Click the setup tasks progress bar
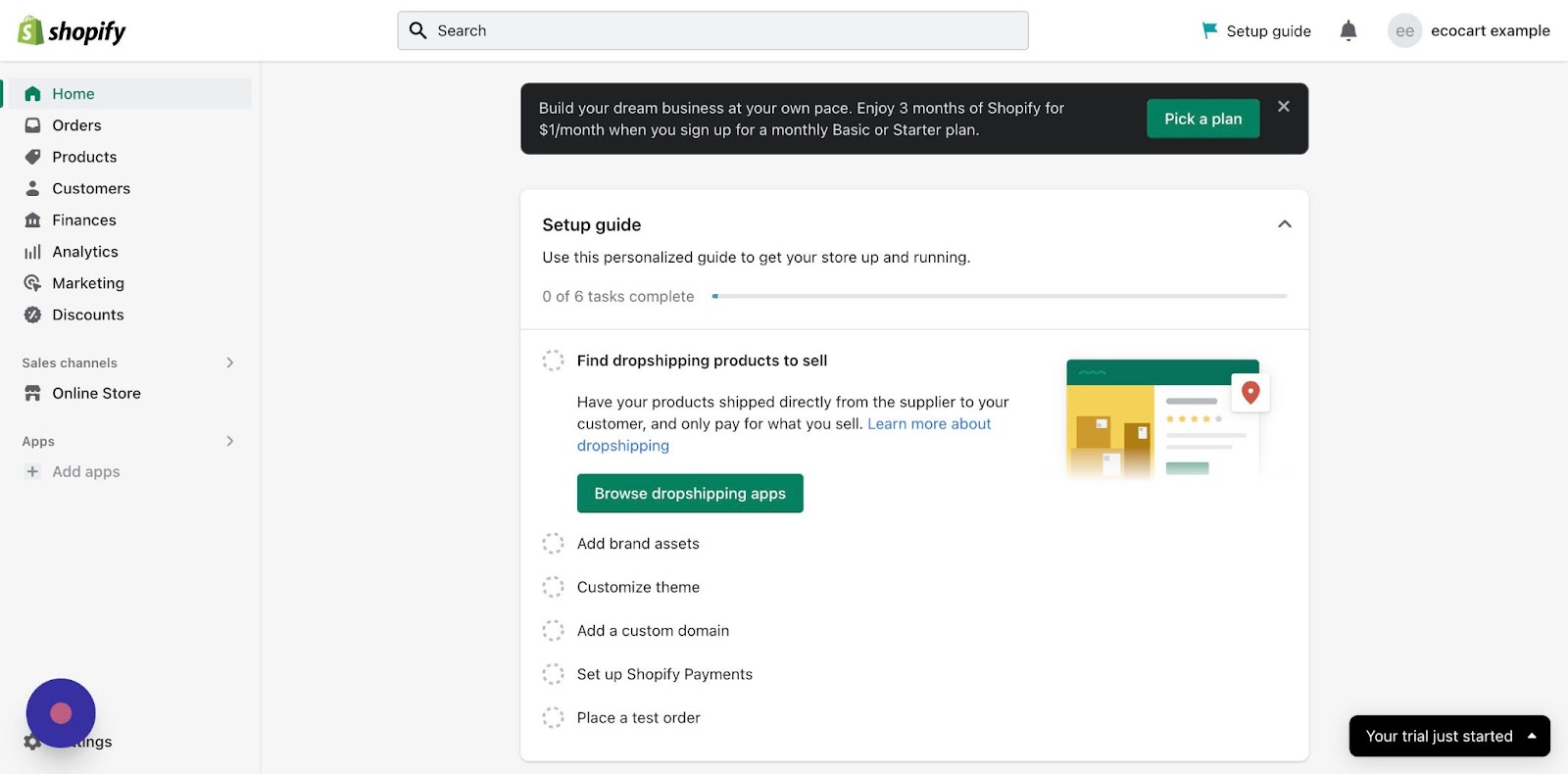 click(1000, 296)
